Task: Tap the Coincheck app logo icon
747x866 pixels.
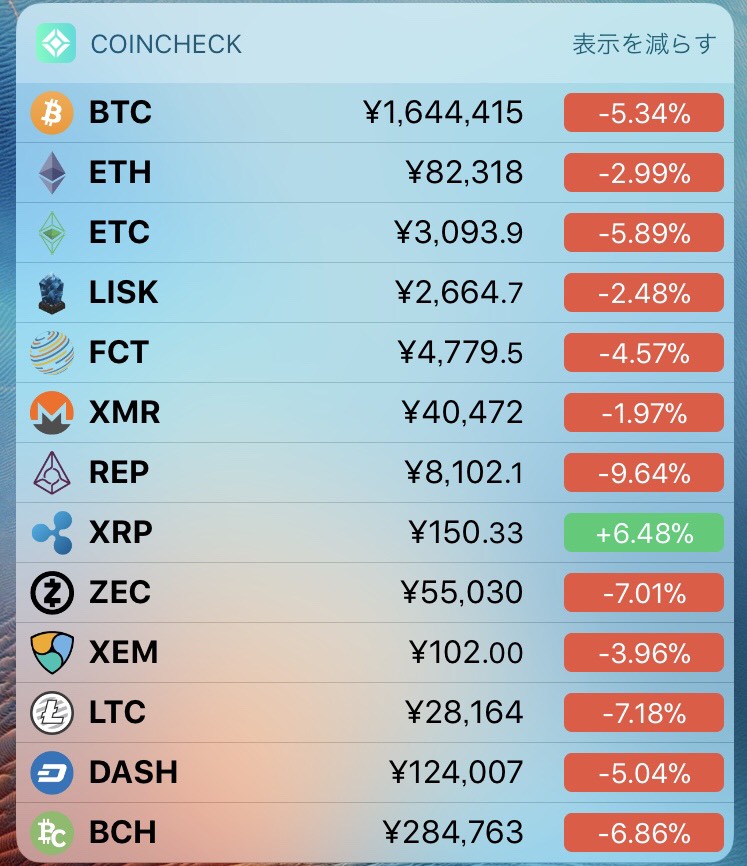Action: (56, 43)
